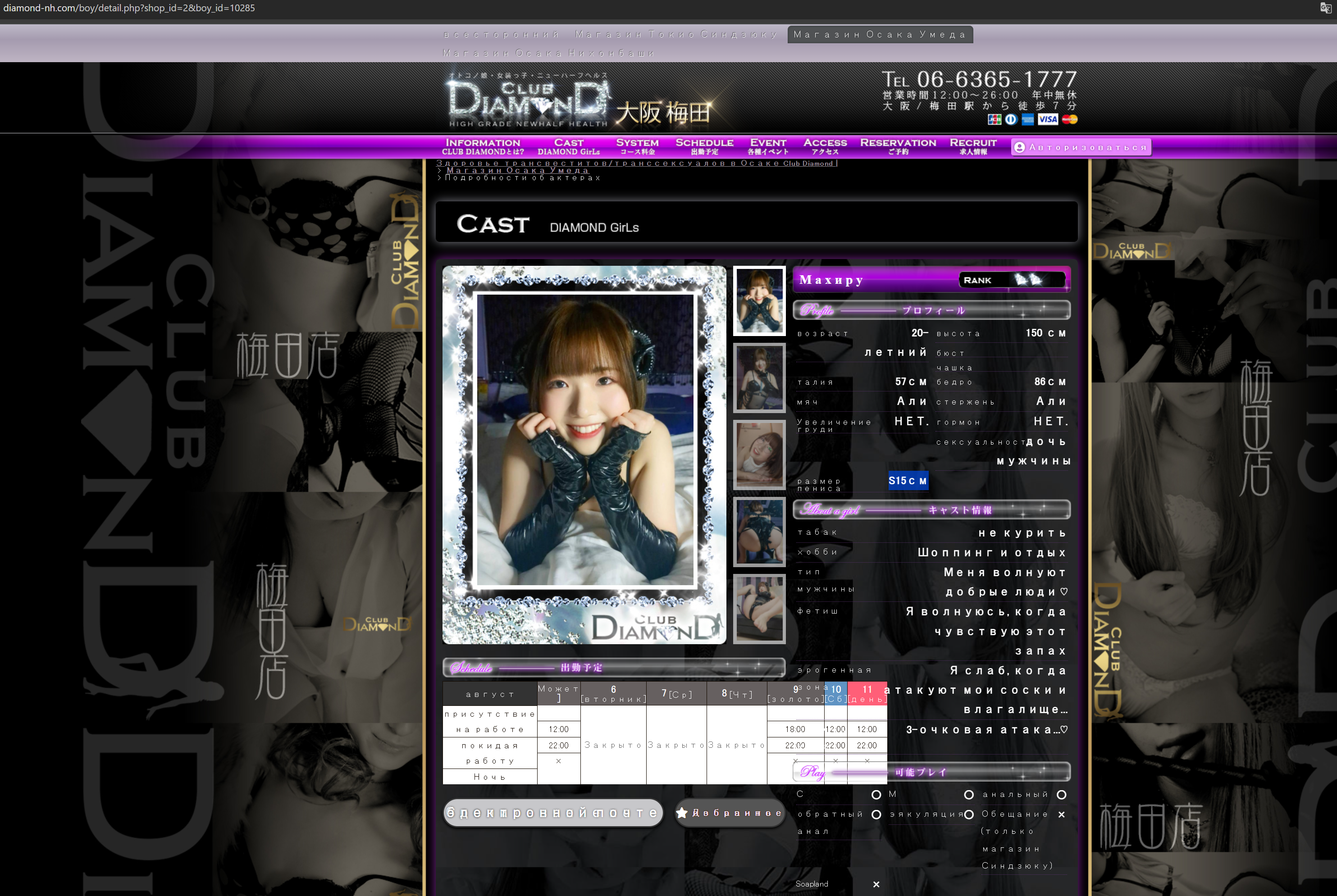Switch to the Tokyo Shinjuku shop tab

[676, 35]
